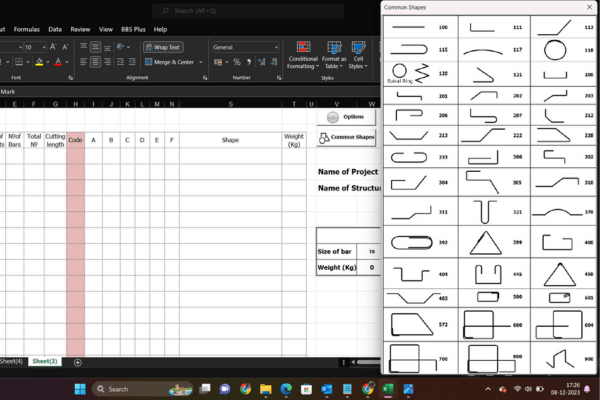Pick the U-shaped bar code 321

pyautogui.click(x=486, y=211)
